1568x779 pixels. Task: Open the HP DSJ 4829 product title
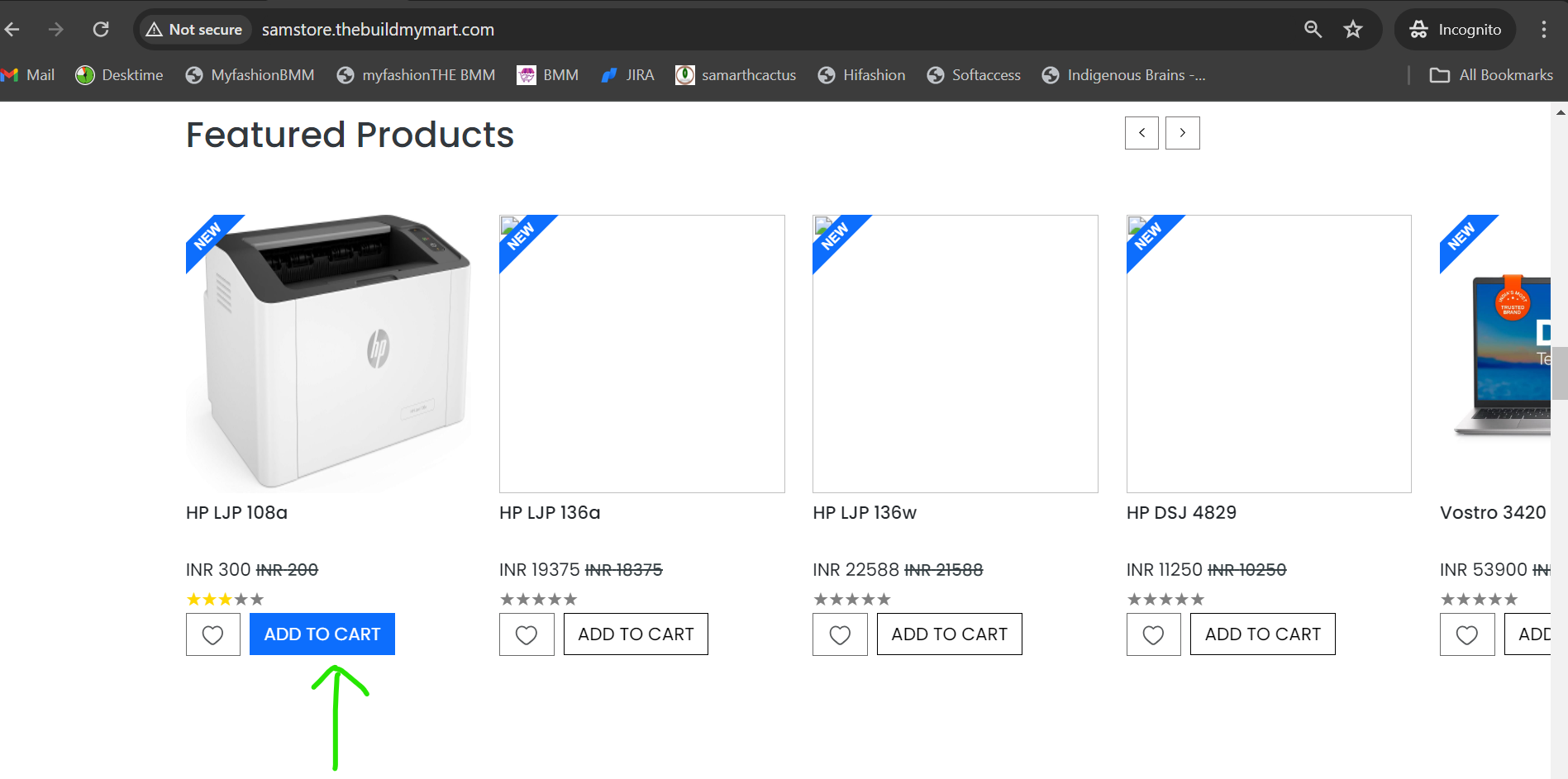(1181, 513)
